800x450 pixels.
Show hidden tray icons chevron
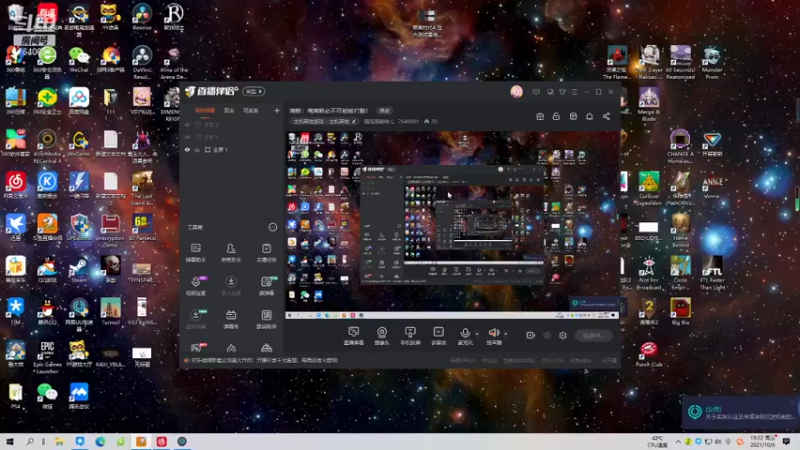coord(678,442)
